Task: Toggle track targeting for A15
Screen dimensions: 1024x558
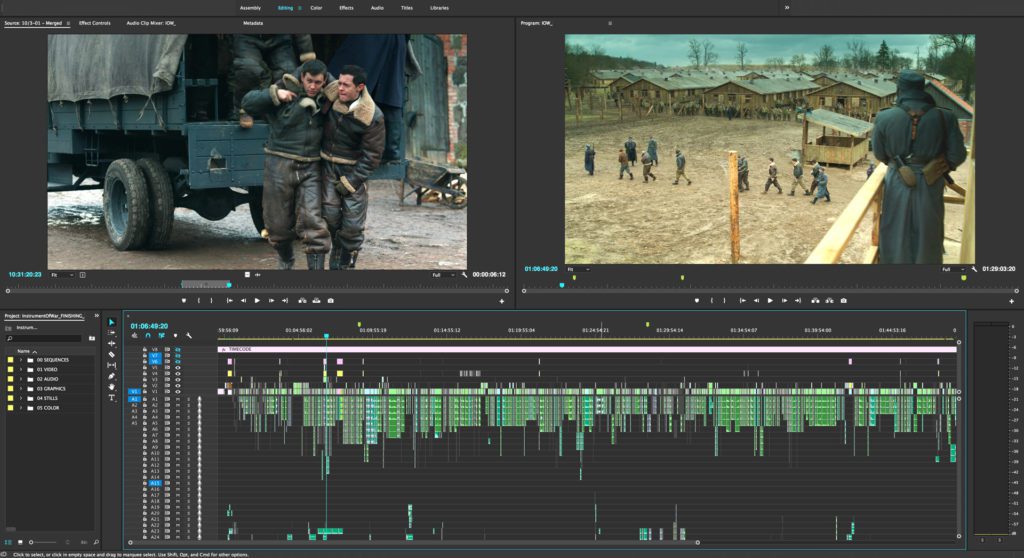Action: pyautogui.click(x=155, y=483)
